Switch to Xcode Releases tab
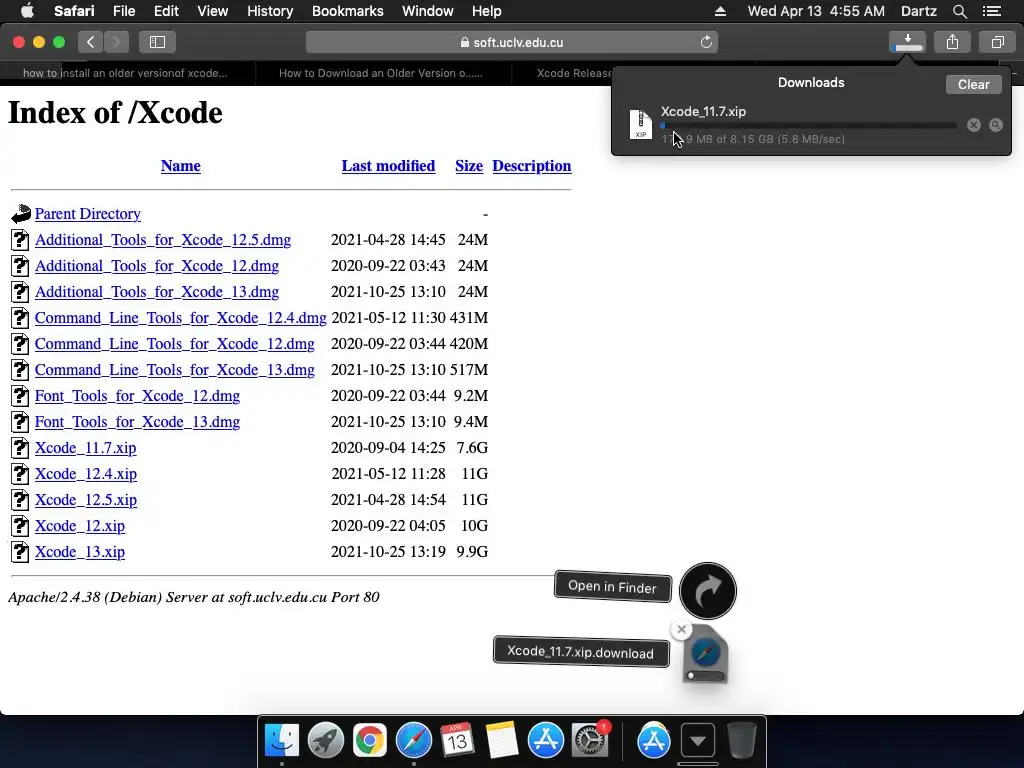 [573, 73]
